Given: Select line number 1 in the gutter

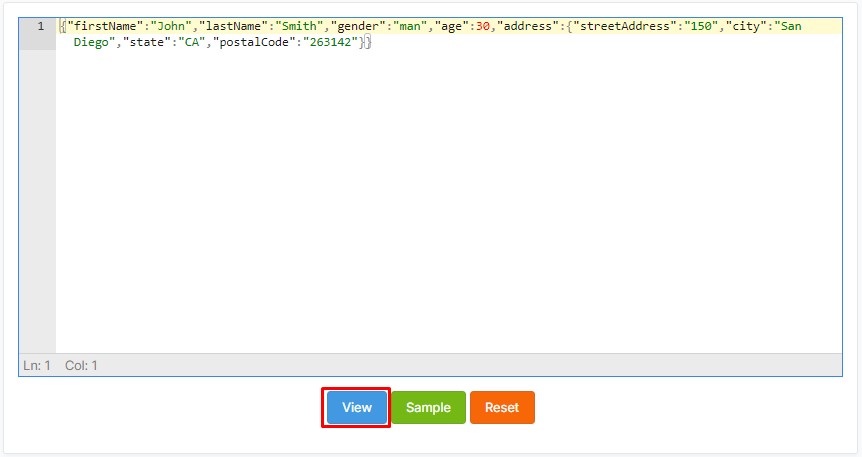Looking at the screenshot, I should [41, 26].
